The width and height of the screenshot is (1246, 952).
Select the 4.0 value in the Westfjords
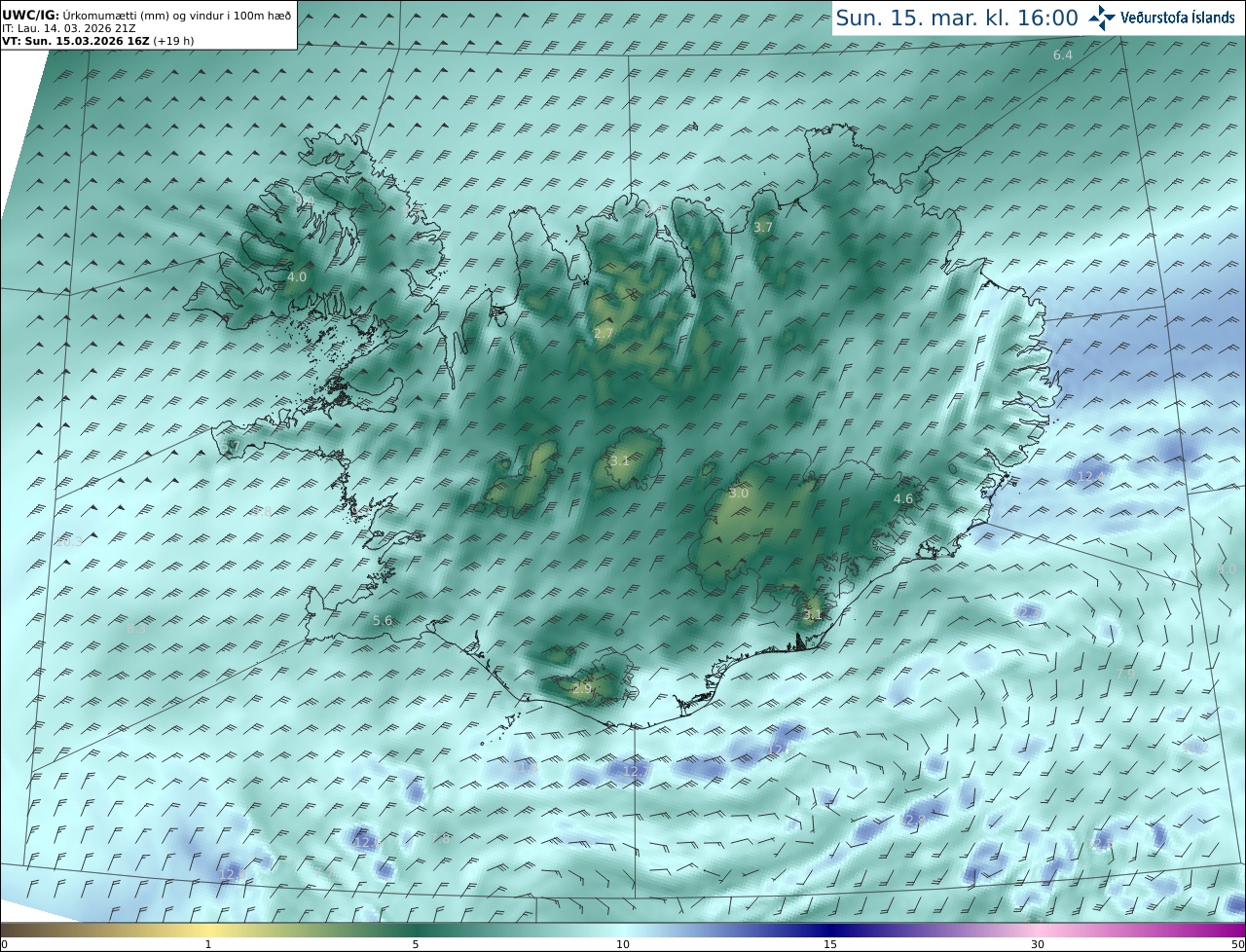[x=297, y=276]
